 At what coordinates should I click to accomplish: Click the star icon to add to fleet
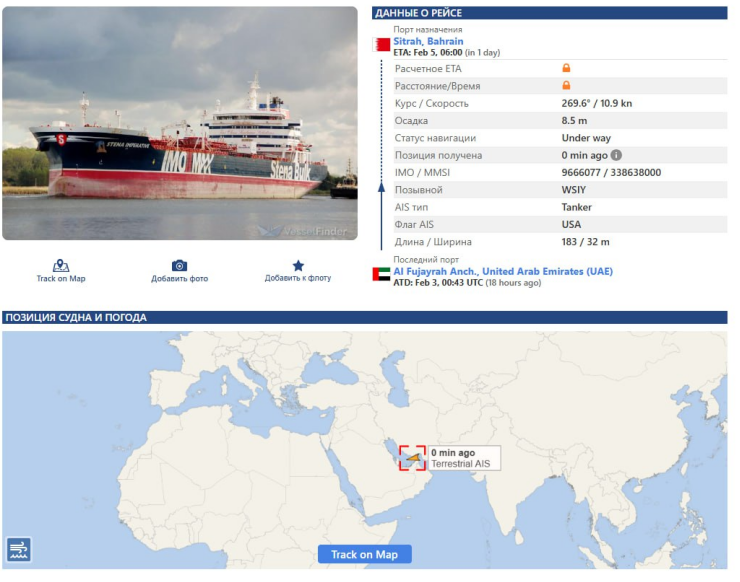click(298, 265)
